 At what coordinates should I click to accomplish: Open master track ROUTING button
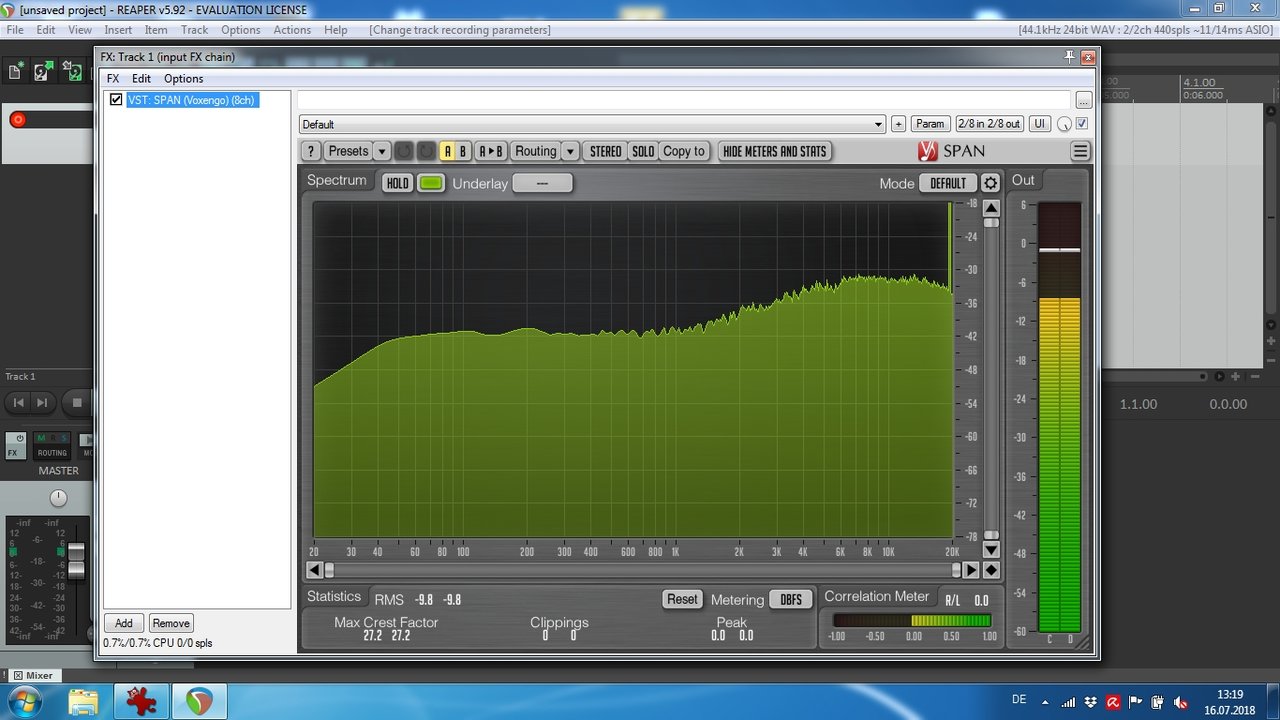[52, 446]
